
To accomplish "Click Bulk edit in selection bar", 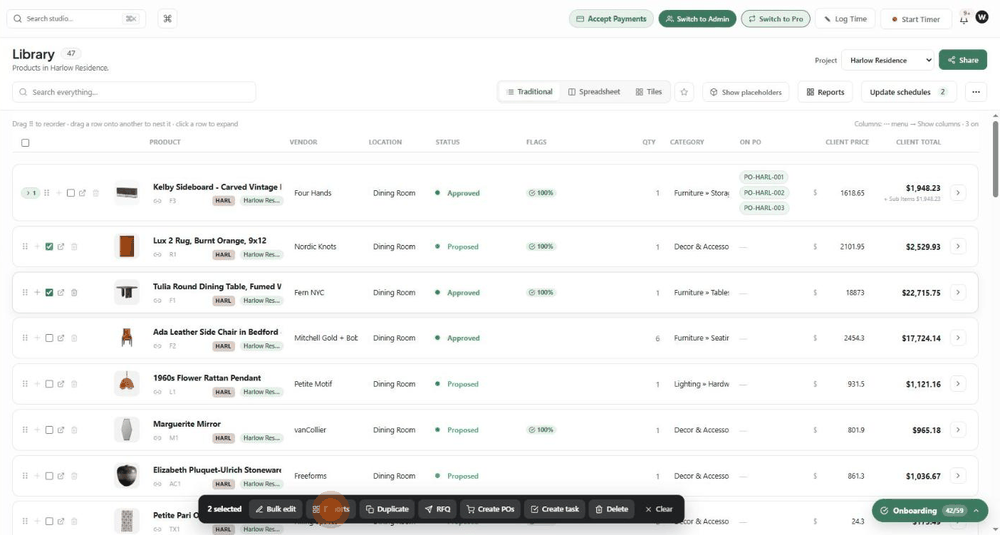I will [x=276, y=509].
